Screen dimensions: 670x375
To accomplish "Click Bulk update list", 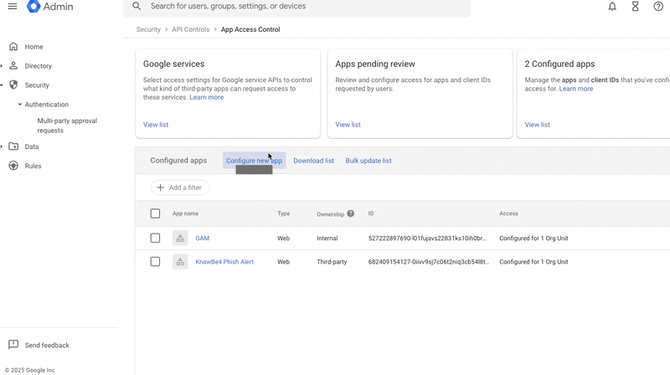I will 368,161.
